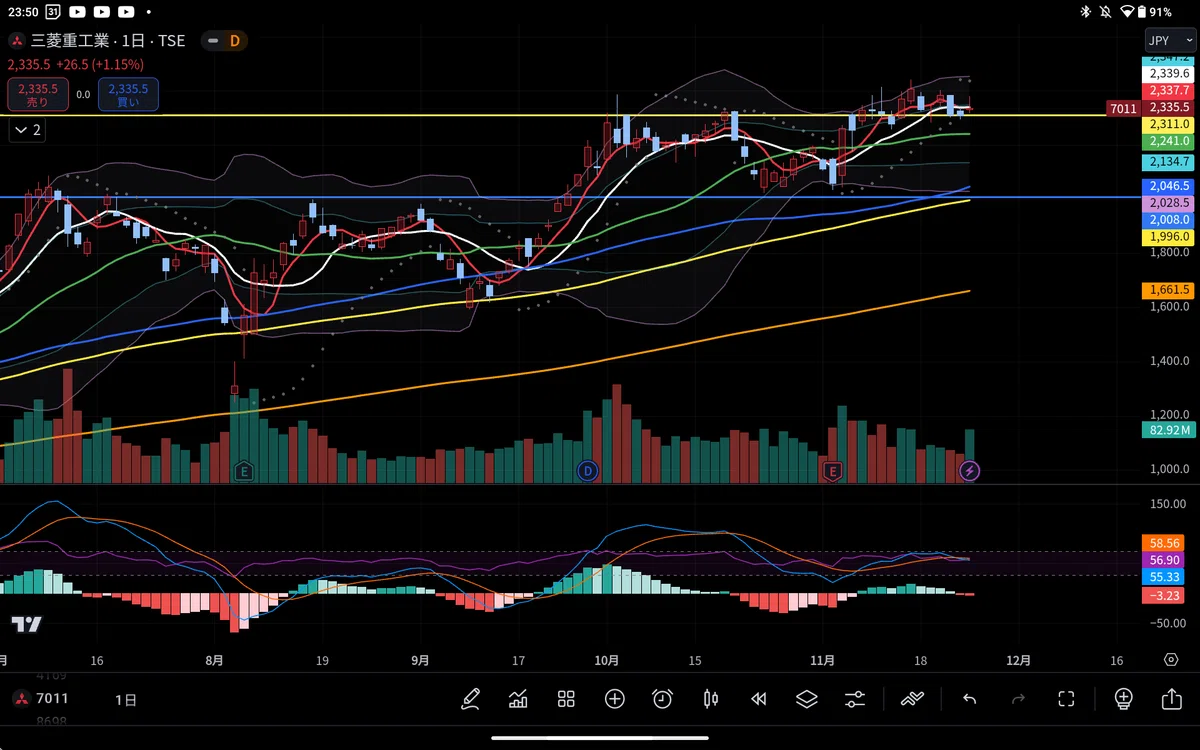Undo the last chart action
1200x750 pixels.
[969, 699]
